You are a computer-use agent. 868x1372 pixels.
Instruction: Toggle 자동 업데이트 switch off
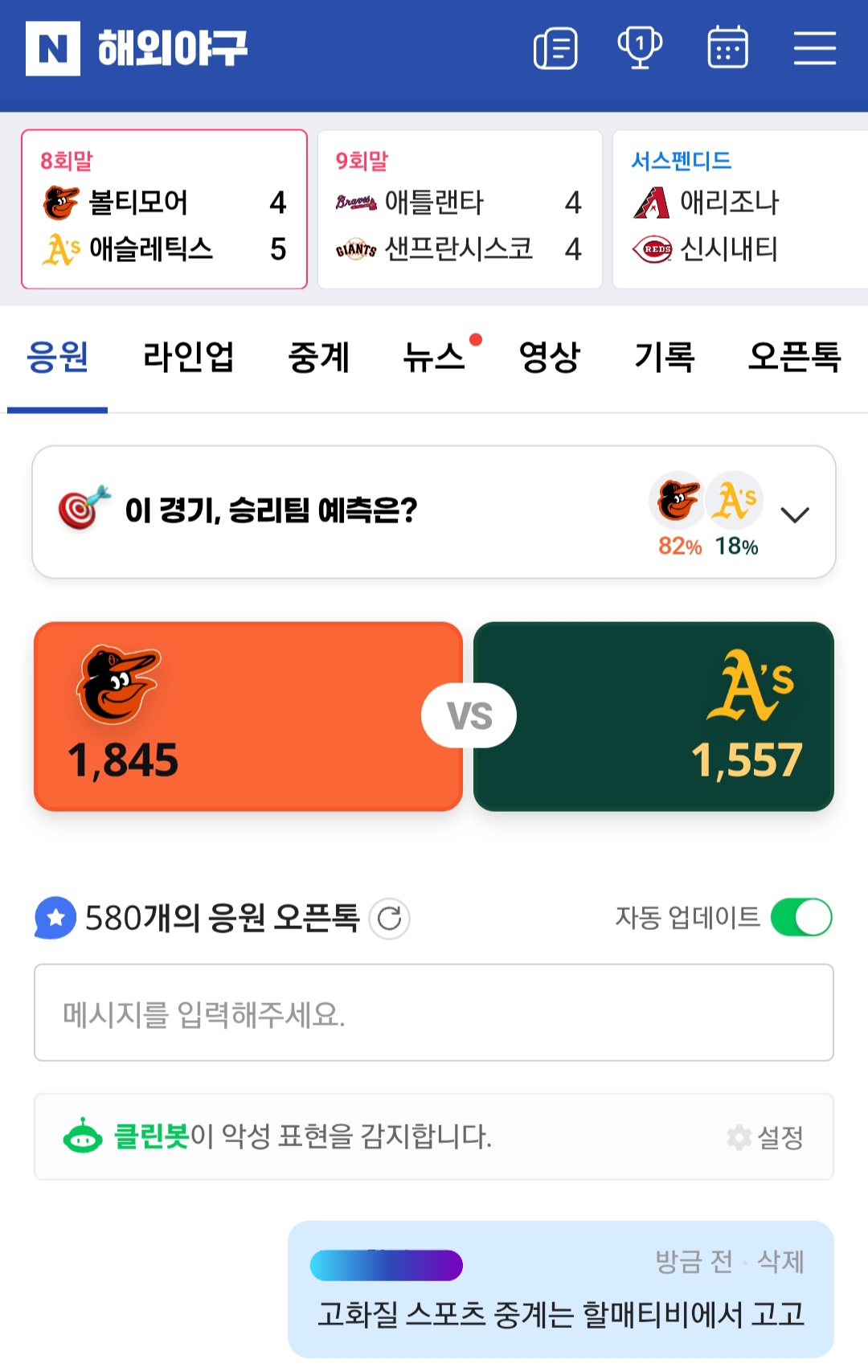pyautogui.click(x=800, y=918)
